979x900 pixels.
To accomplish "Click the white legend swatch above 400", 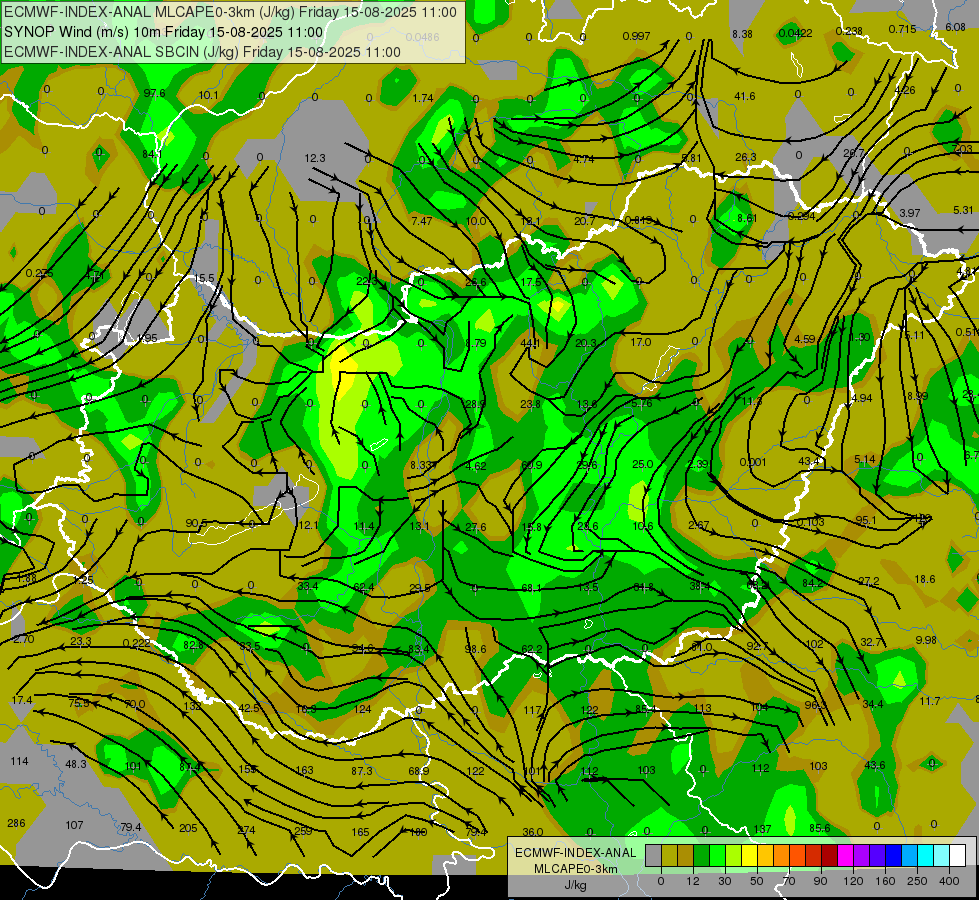I will coord(958,855).
